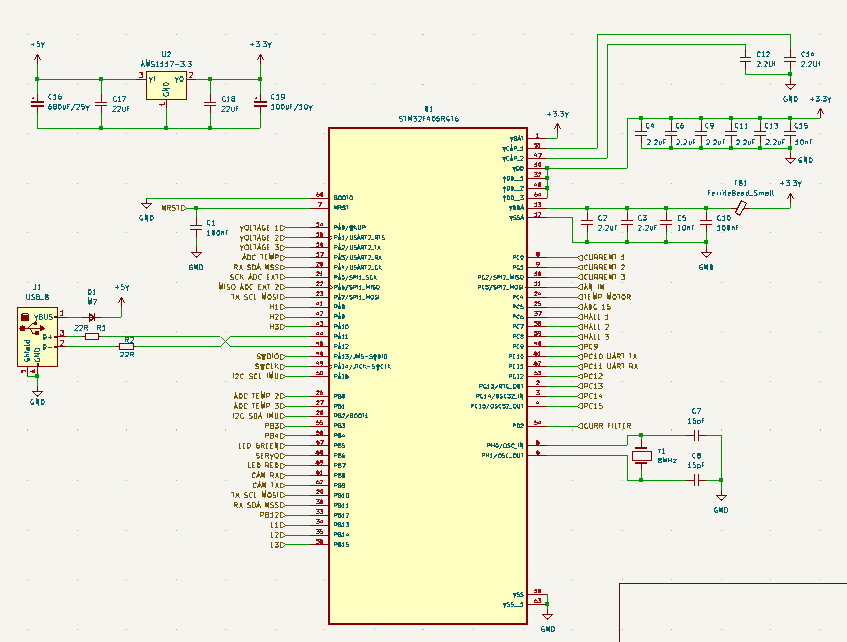
Task: Click the CAN RX label
Action: 268,476
